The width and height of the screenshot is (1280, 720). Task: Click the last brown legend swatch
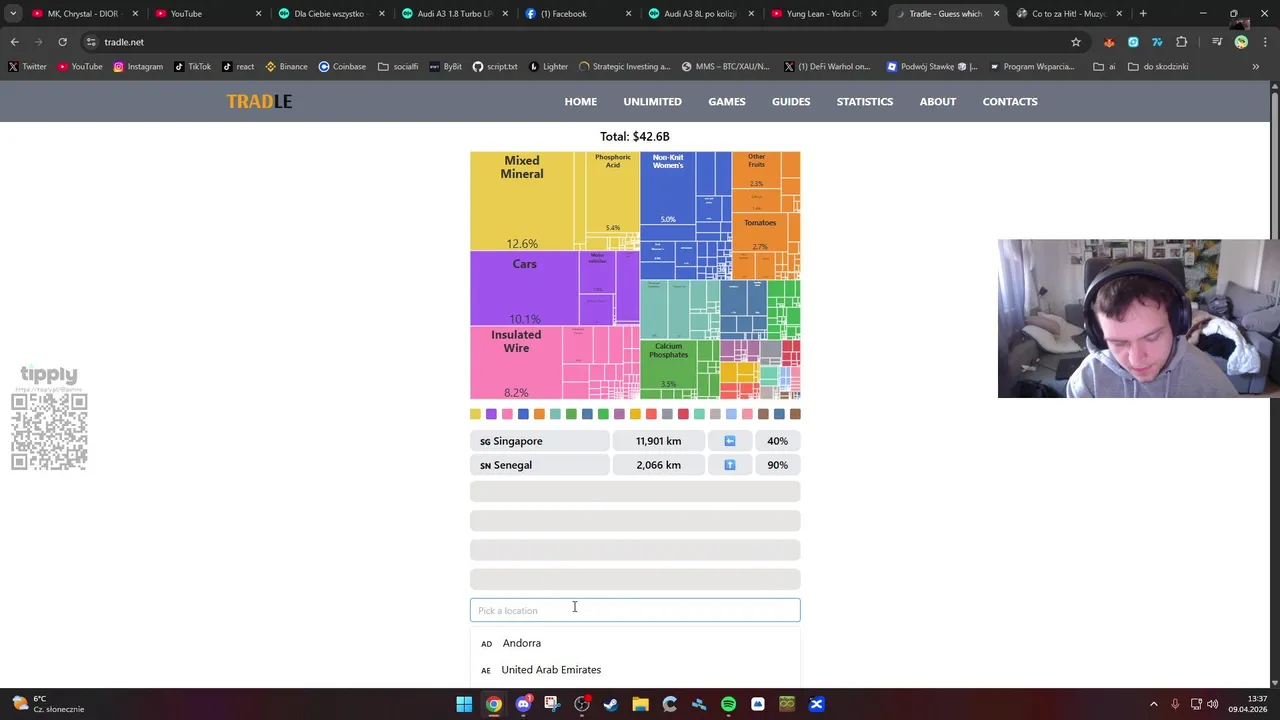tap(795, 414)
